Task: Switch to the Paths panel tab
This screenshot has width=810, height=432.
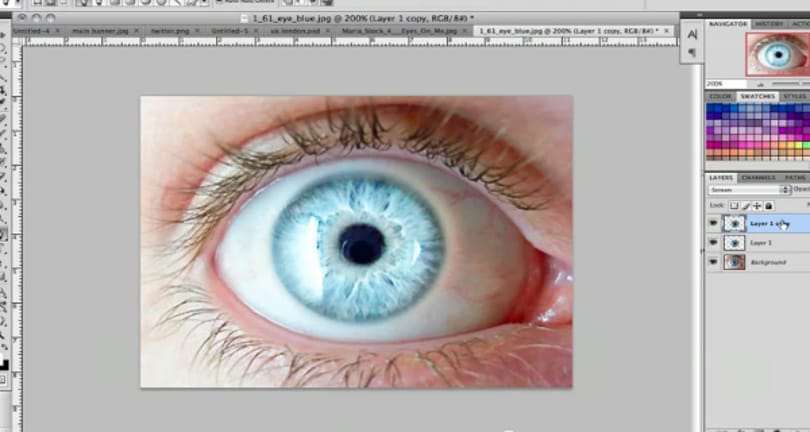Action: coord(795,178)
